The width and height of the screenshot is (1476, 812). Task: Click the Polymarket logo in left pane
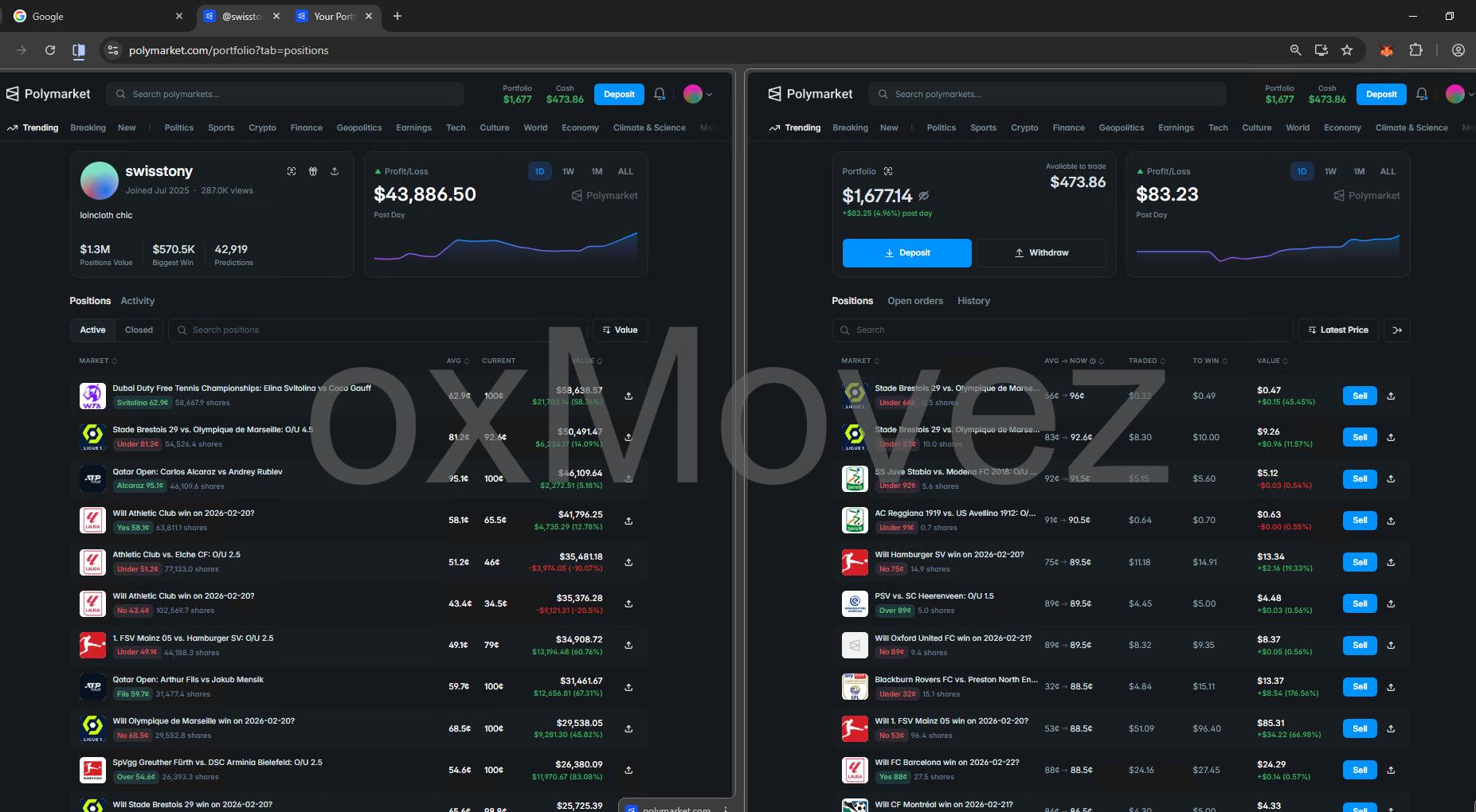point(49,94)
